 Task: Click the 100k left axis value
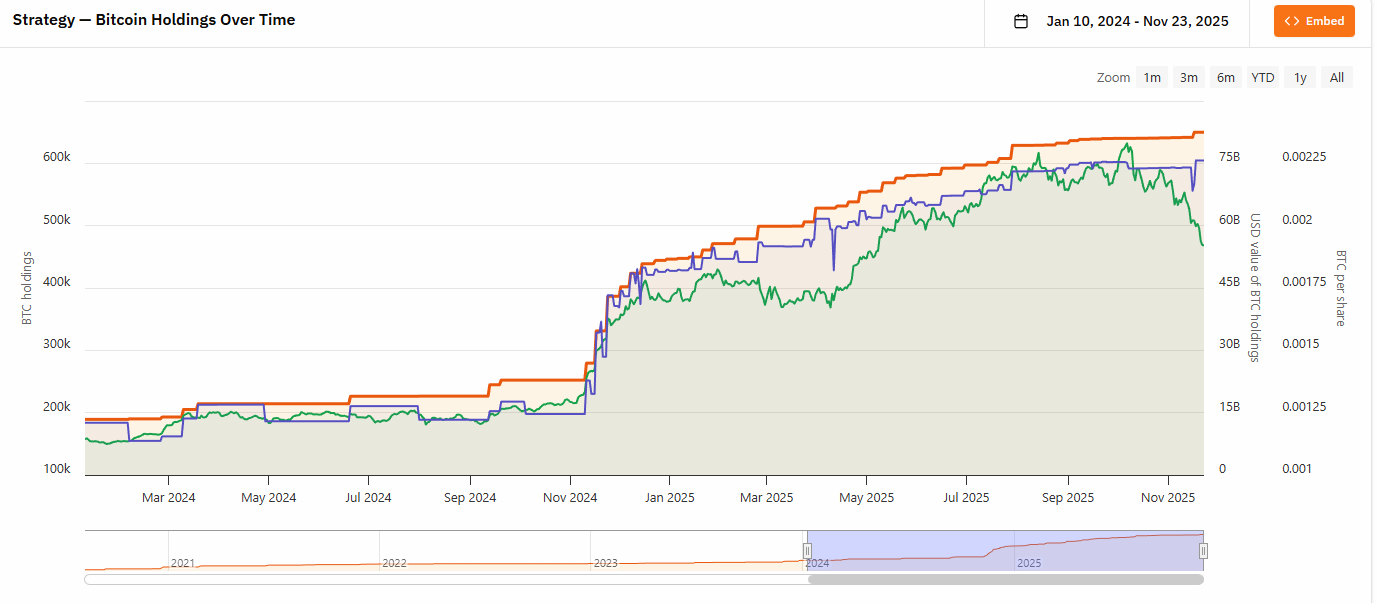pyautogui.click(x=57, y=469)
